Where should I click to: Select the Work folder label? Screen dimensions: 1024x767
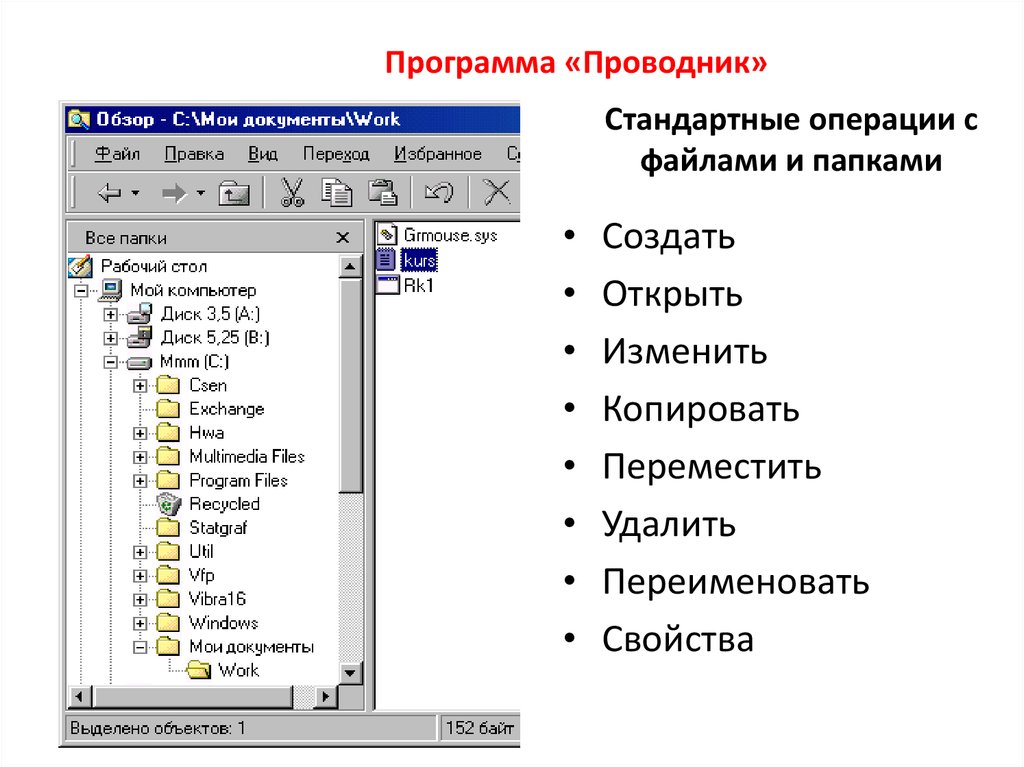coord(239,670)
